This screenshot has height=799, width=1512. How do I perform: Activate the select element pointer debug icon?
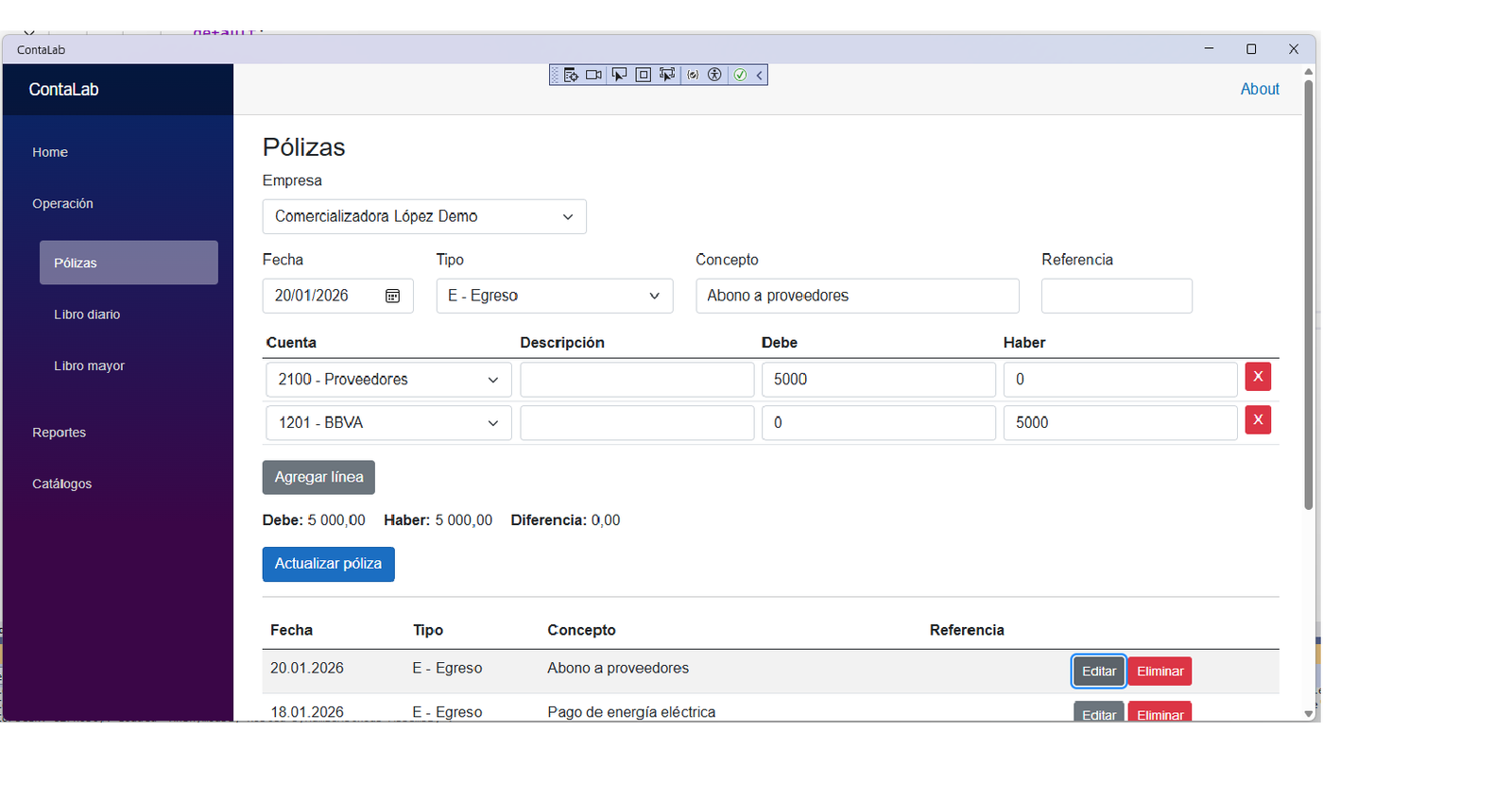[x=619, y=75]
